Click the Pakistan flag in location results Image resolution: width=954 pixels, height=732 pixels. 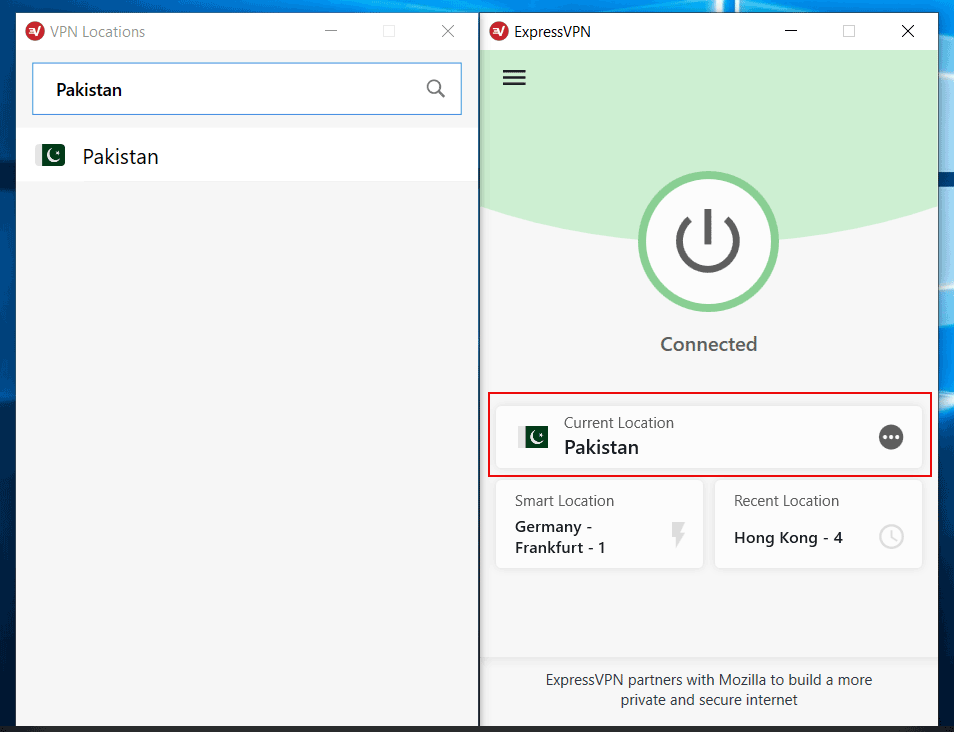point(50,155)
